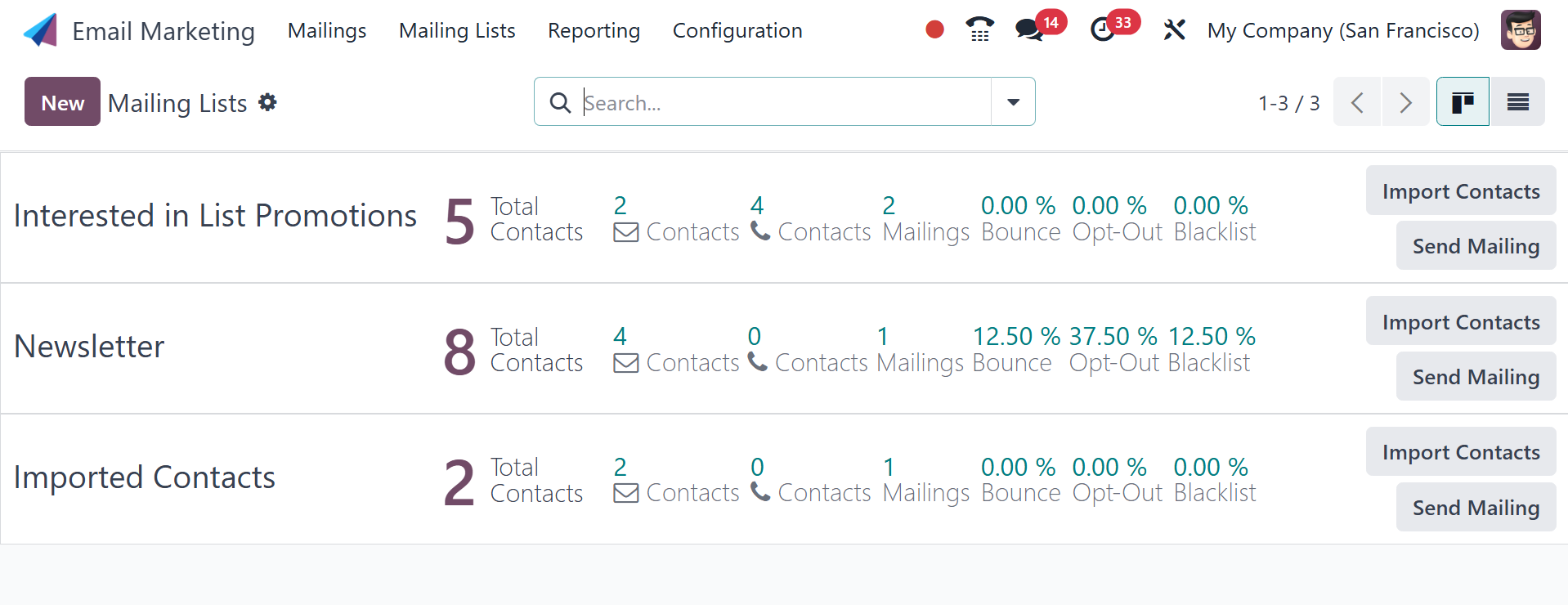Screen dimensions: 1568x605
Task: Click the red recording indicator dot
Action: pos(934,30)
